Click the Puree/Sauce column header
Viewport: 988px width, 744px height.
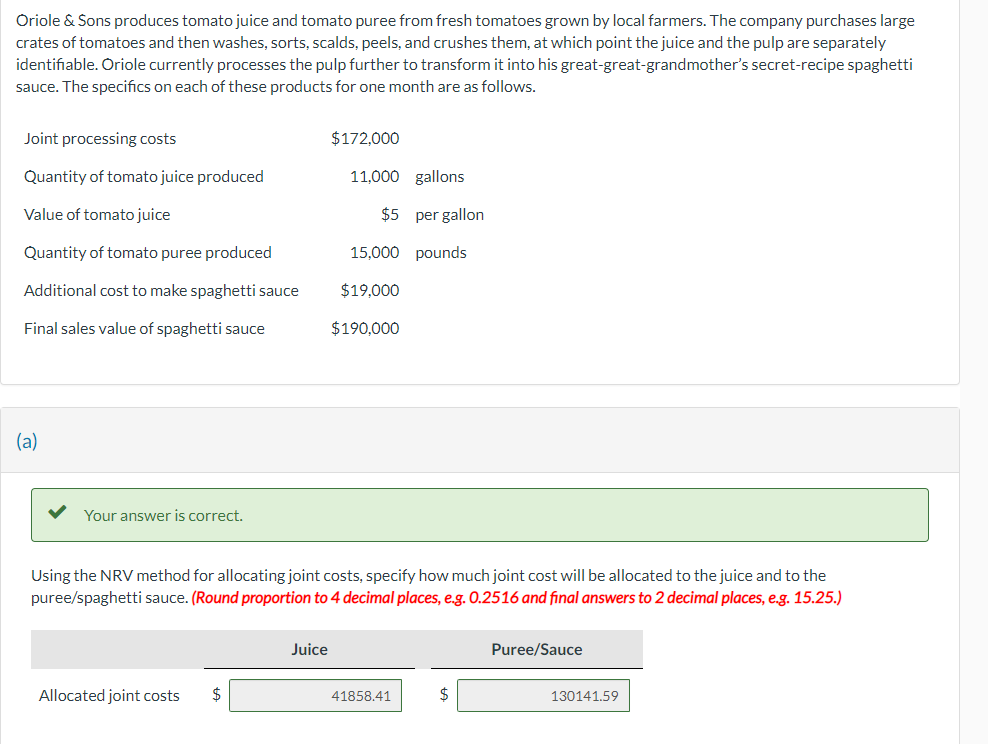tap(535, 648)
